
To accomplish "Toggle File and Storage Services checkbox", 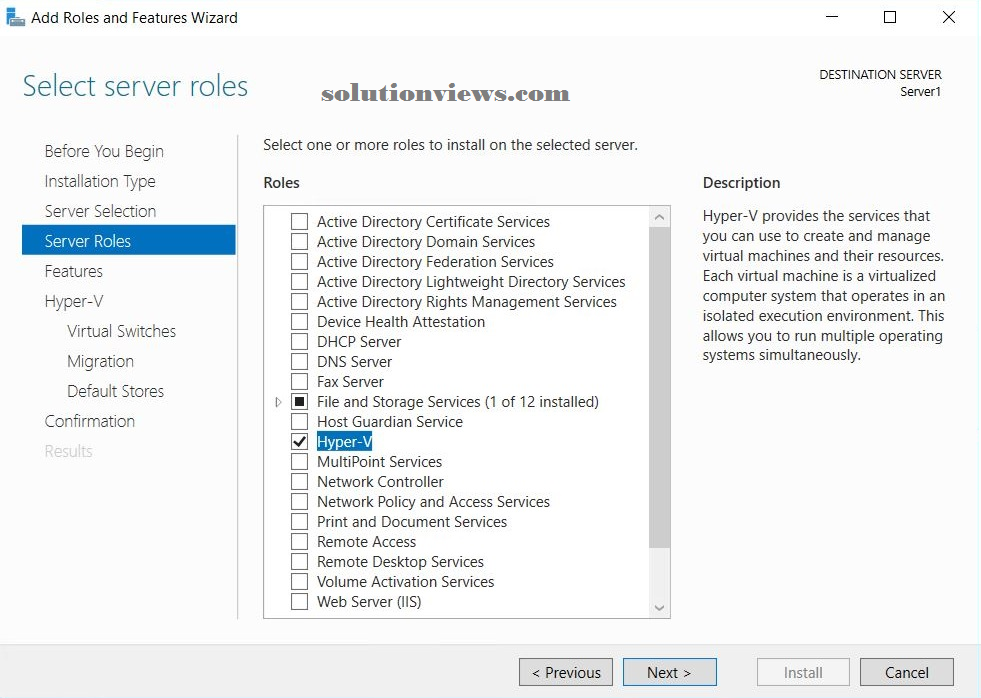I will point(300,402).
